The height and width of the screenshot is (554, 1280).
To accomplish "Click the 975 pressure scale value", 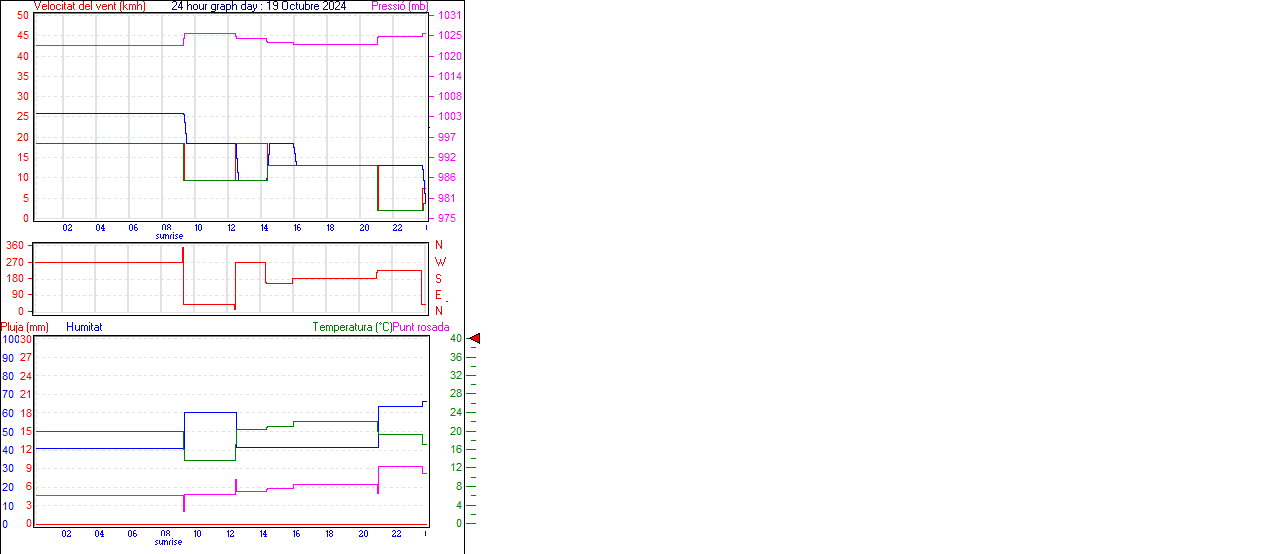I will pyautogui.click(x=448, y=218).
